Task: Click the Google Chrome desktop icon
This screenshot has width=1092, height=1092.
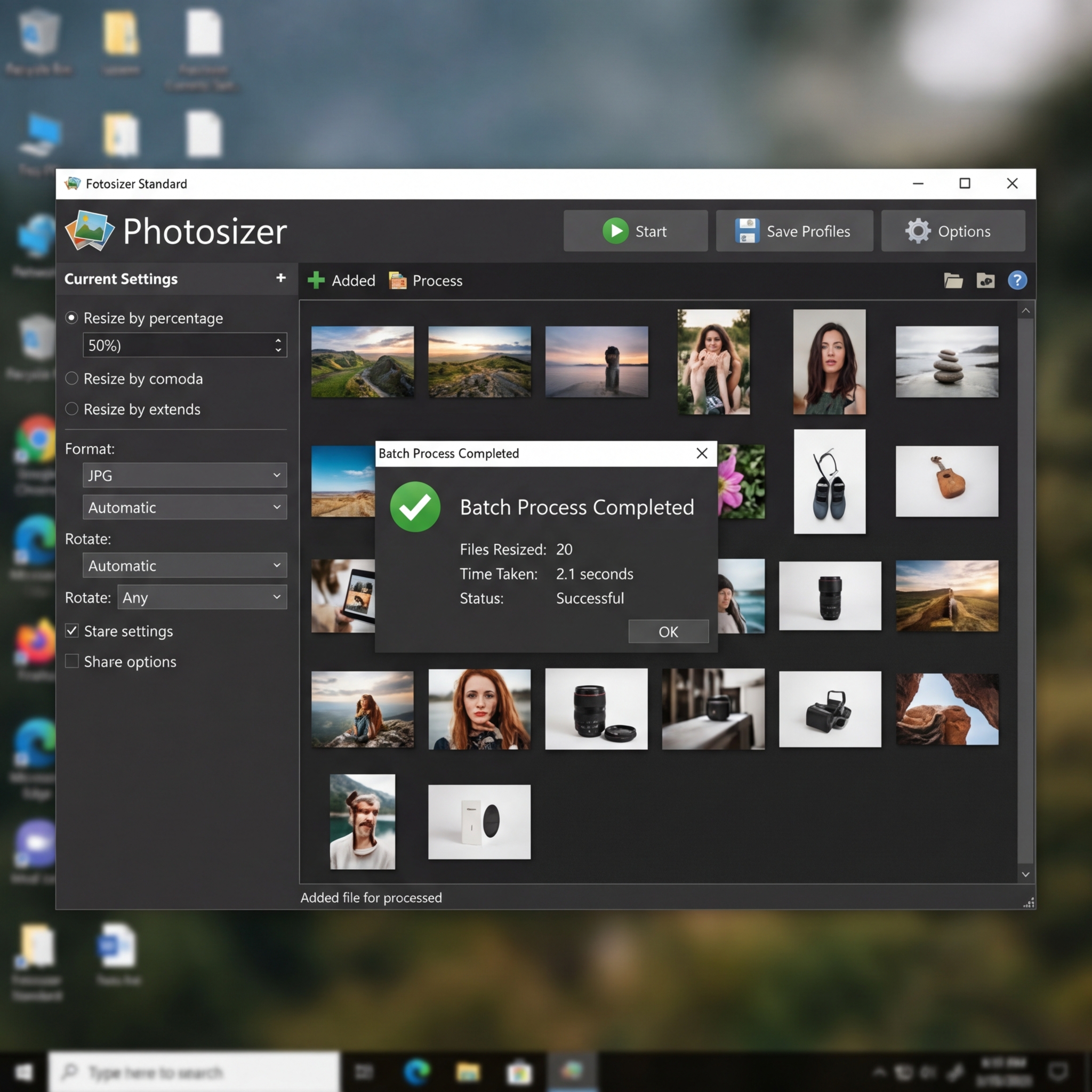Action: click(37, 440)
